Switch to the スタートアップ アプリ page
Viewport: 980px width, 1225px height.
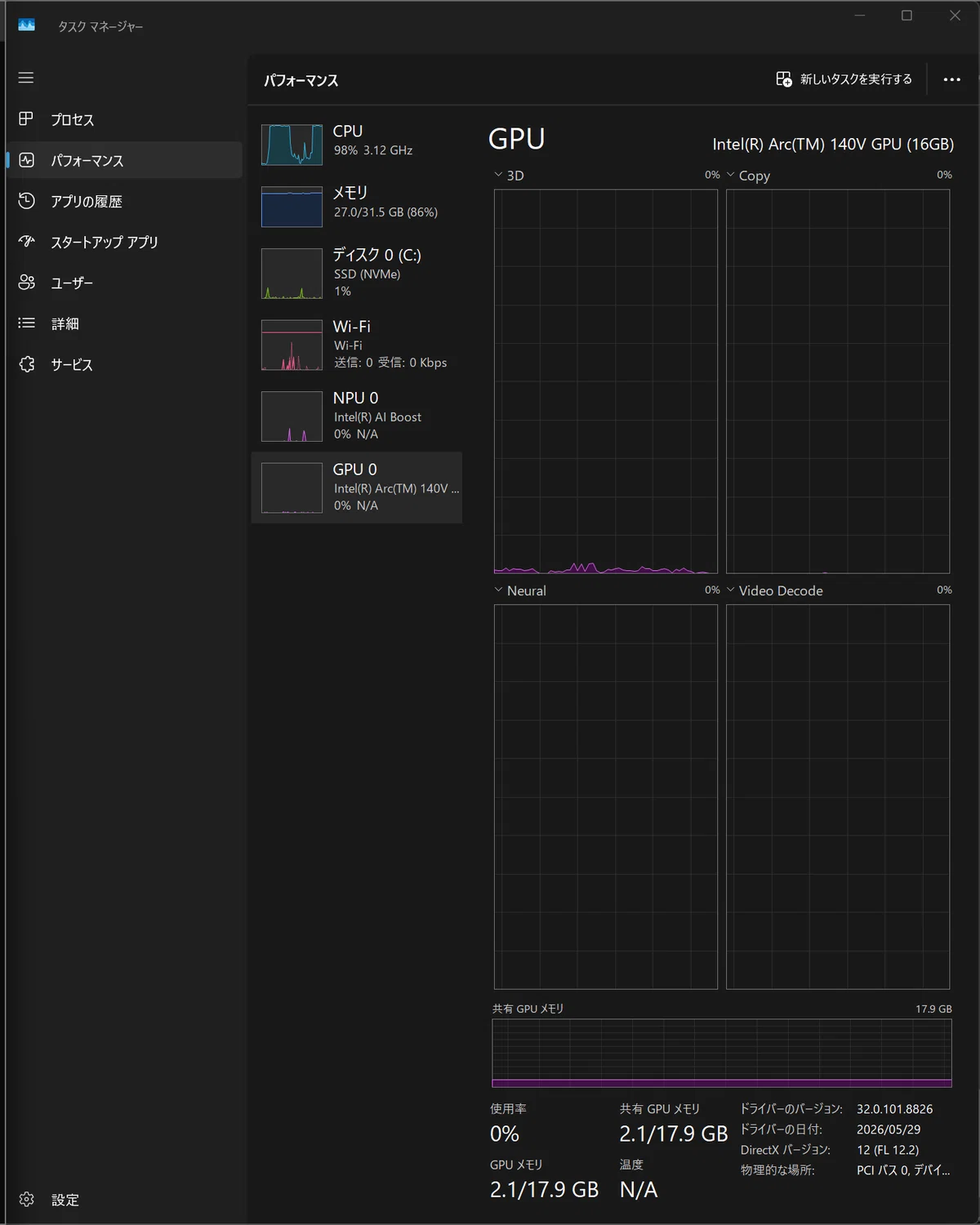(124, 242)
